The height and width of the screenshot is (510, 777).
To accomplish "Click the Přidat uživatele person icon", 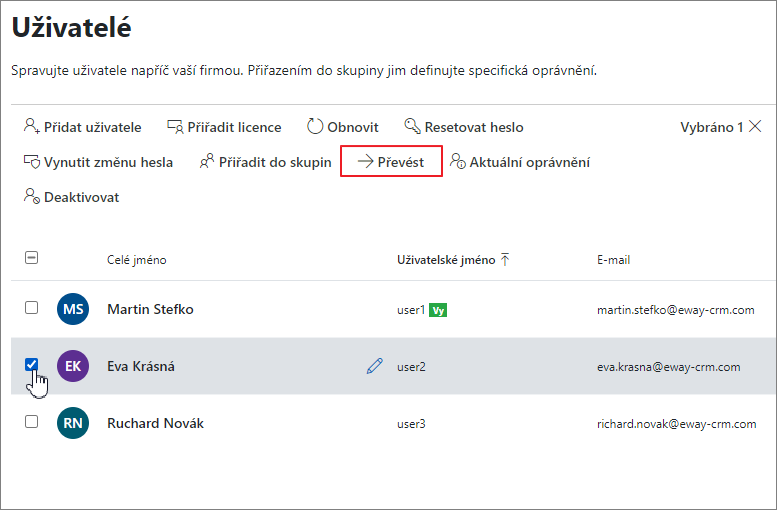I will [x=32, y=126].
